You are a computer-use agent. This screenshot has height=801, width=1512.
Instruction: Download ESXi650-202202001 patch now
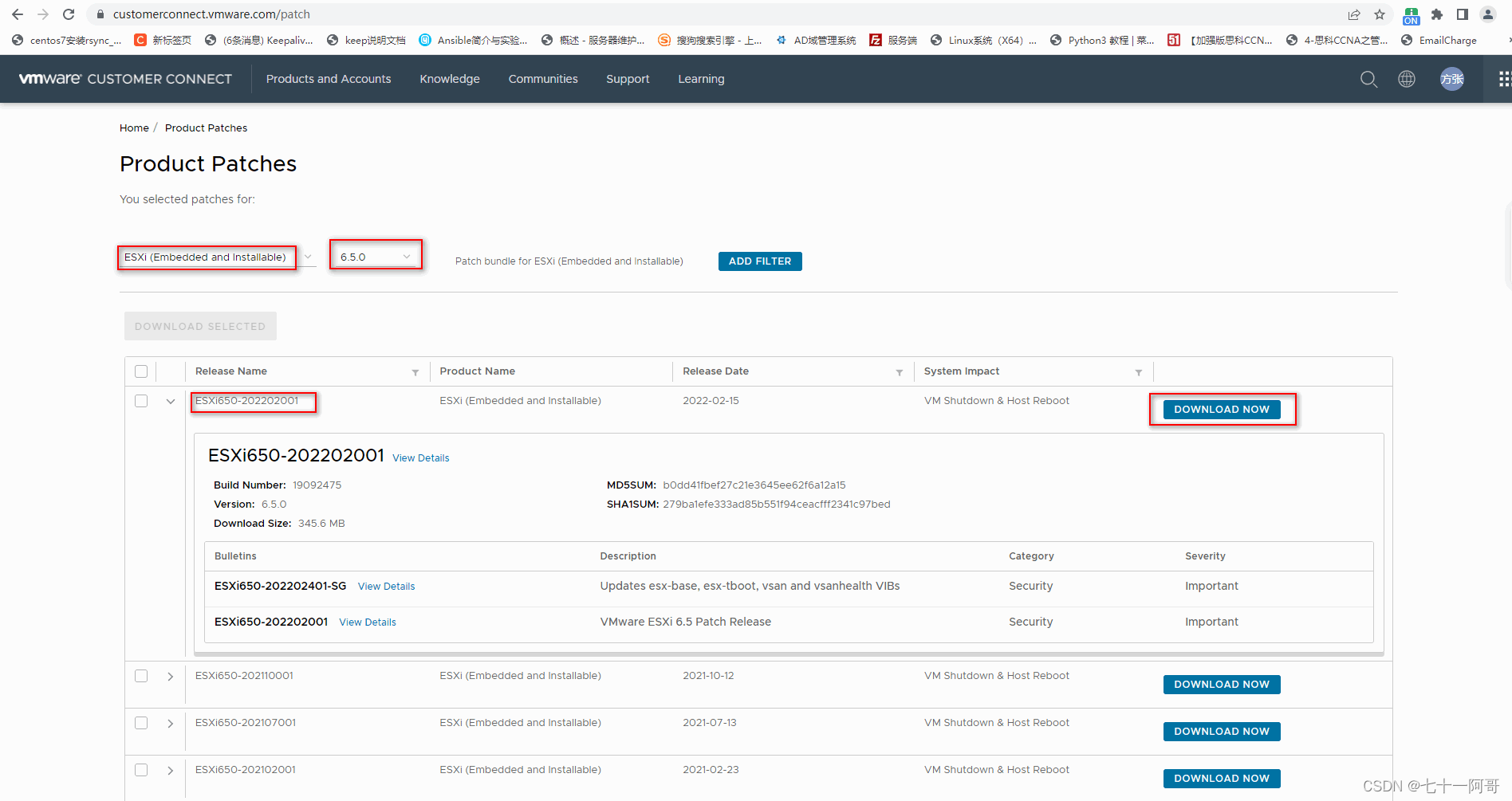click(x=1222, y=410)
